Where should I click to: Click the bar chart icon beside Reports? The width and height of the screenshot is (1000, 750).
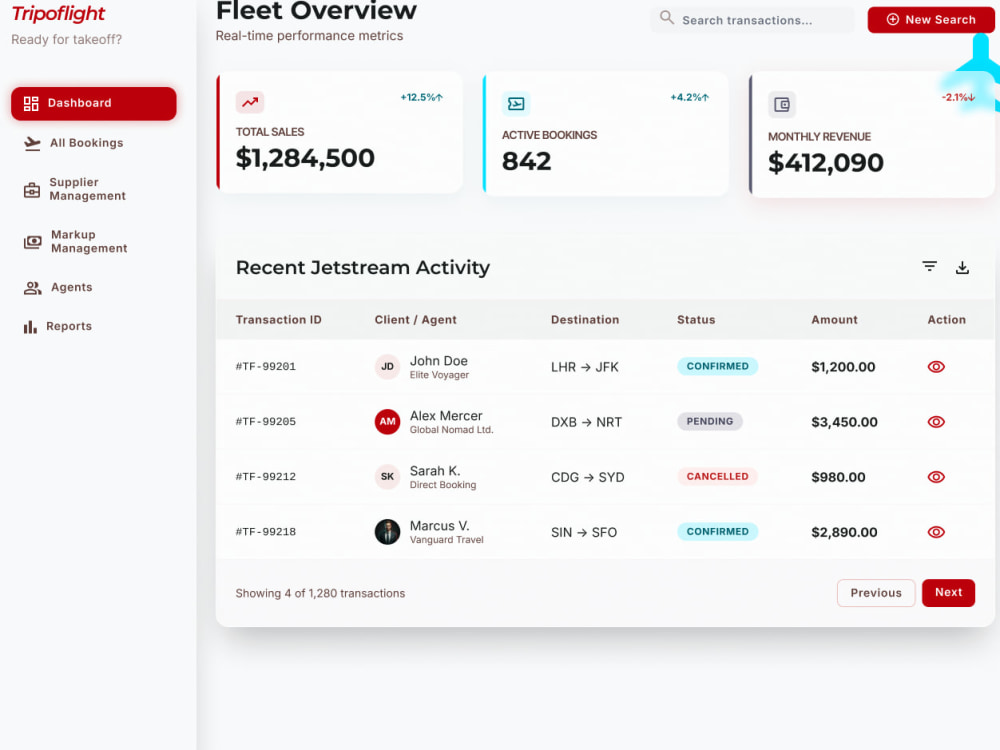(x=30, y=327)
